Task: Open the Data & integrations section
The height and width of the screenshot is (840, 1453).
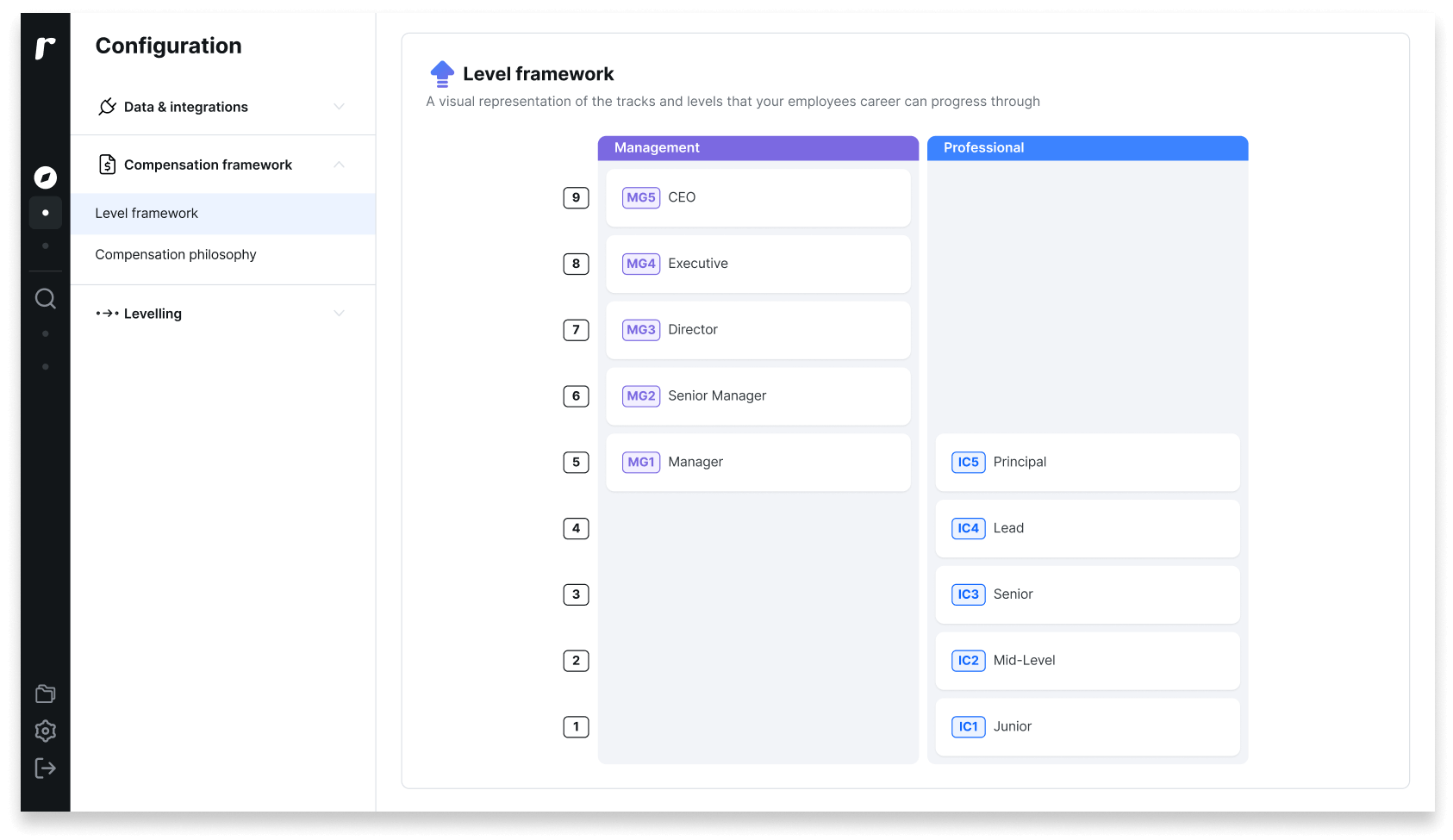Action: [223, 107]
